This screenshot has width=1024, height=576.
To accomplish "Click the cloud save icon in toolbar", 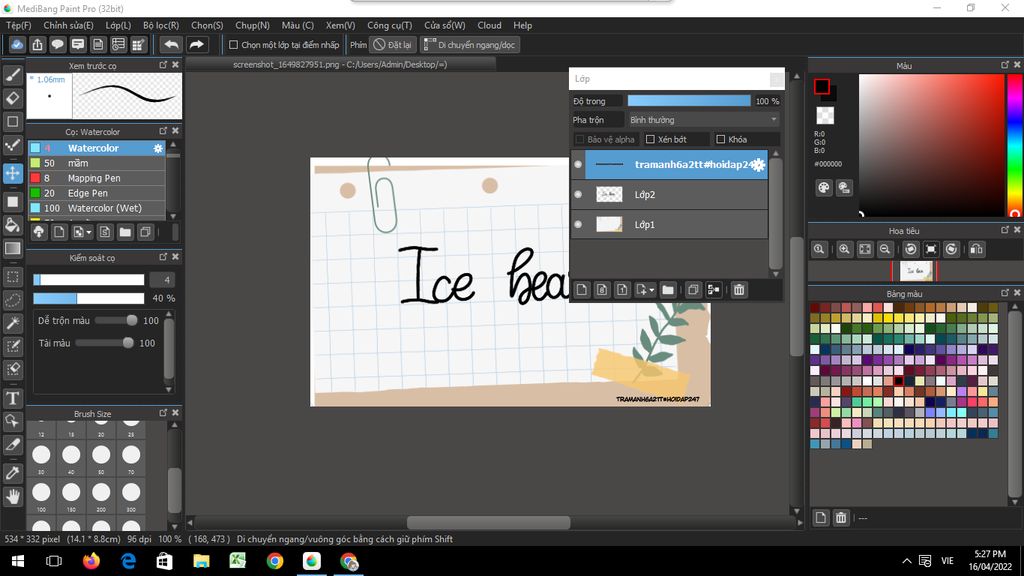I will pyautogui.click(x=17, y=44).
